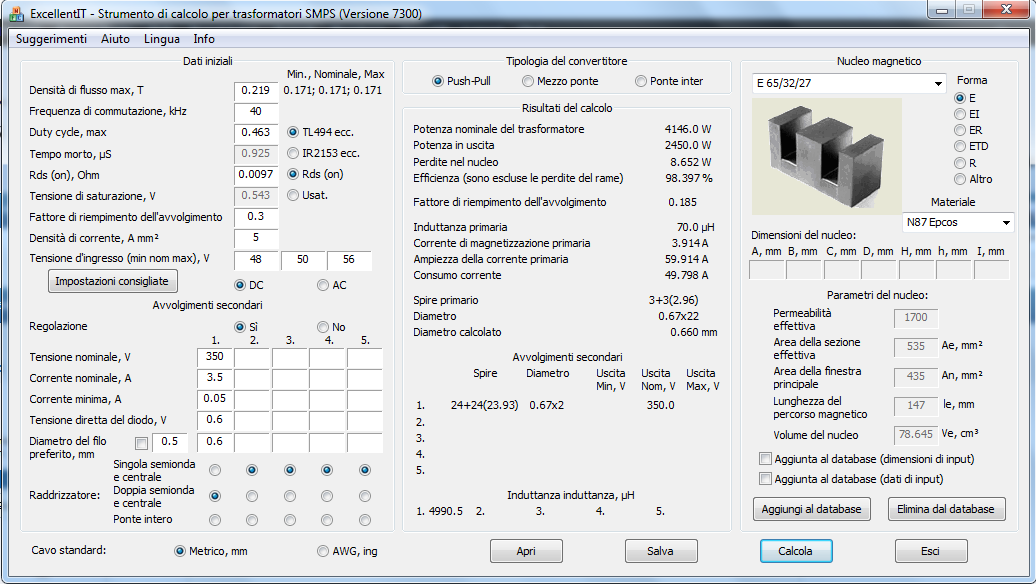
Task: Open the N87 Epcos material dropdown
Action: [x=958, y=223]
